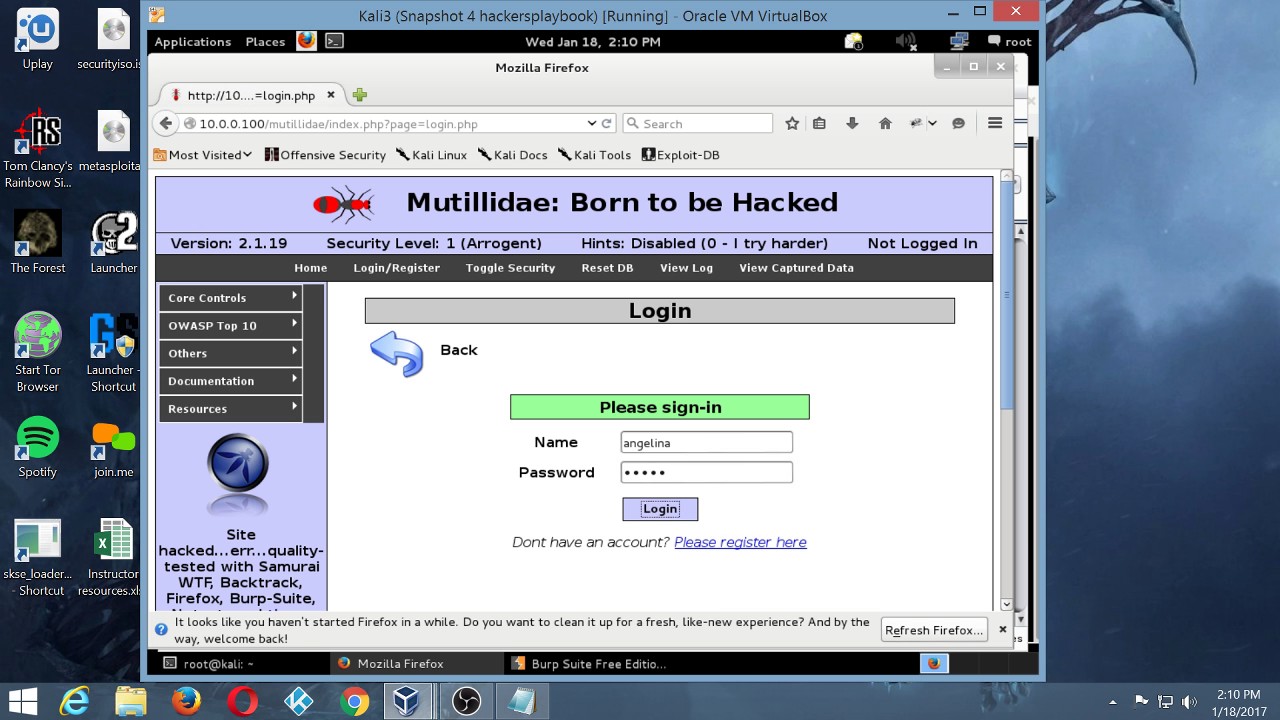
Task: Expand the Core Controls side menu
Action: pos(231,298)
